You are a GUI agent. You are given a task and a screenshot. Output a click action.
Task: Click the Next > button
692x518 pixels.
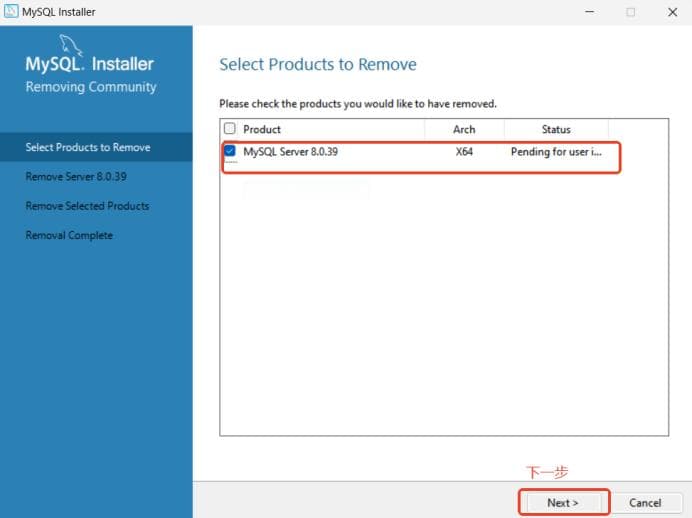563,503
